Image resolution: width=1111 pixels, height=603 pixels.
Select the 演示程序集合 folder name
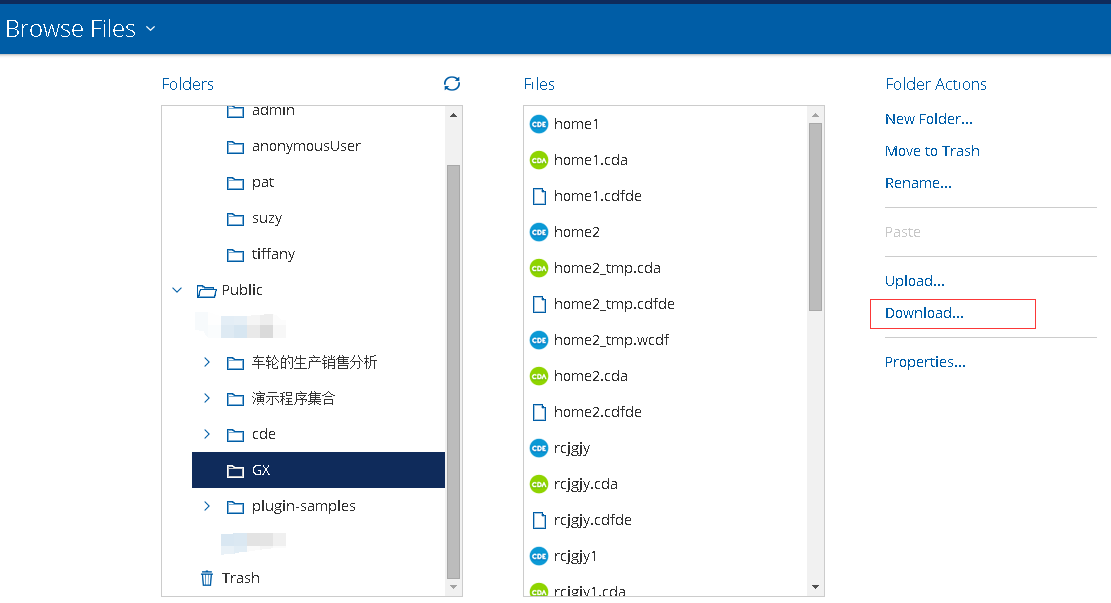[293, 398]
